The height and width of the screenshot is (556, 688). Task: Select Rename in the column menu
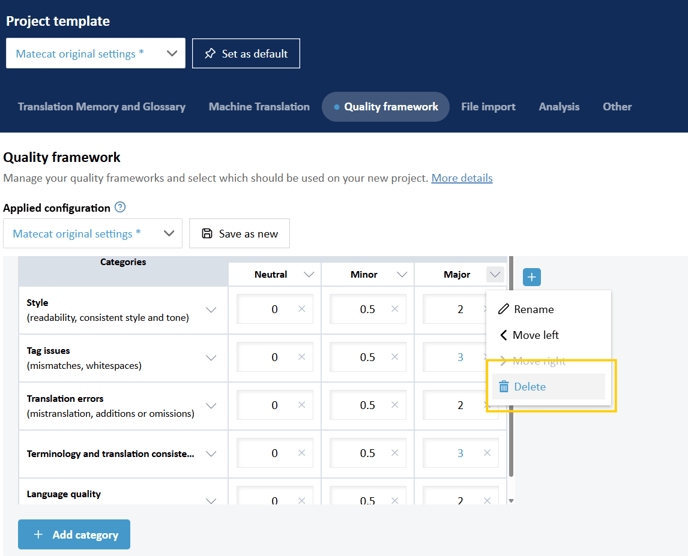pos(533,309)
